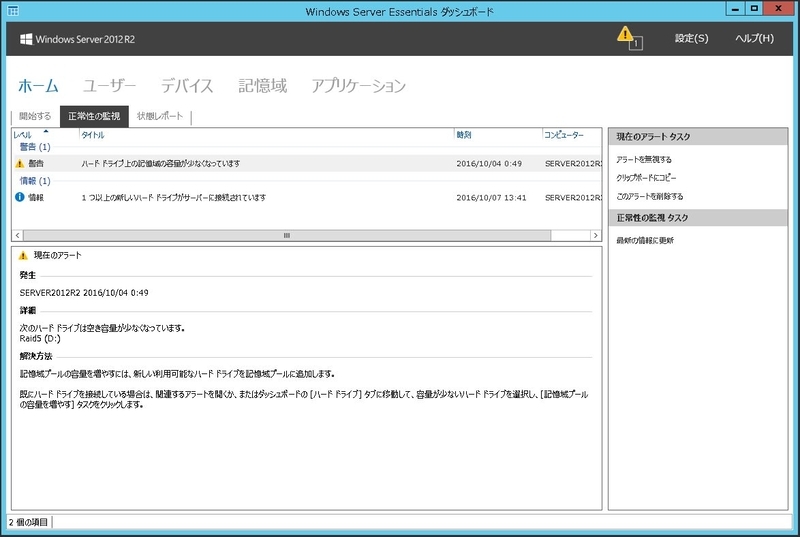Image resolution: width=800 pixels, height=537 pixels.
Task: Select the new hard drive connected info row
Action: coord(307,197)
